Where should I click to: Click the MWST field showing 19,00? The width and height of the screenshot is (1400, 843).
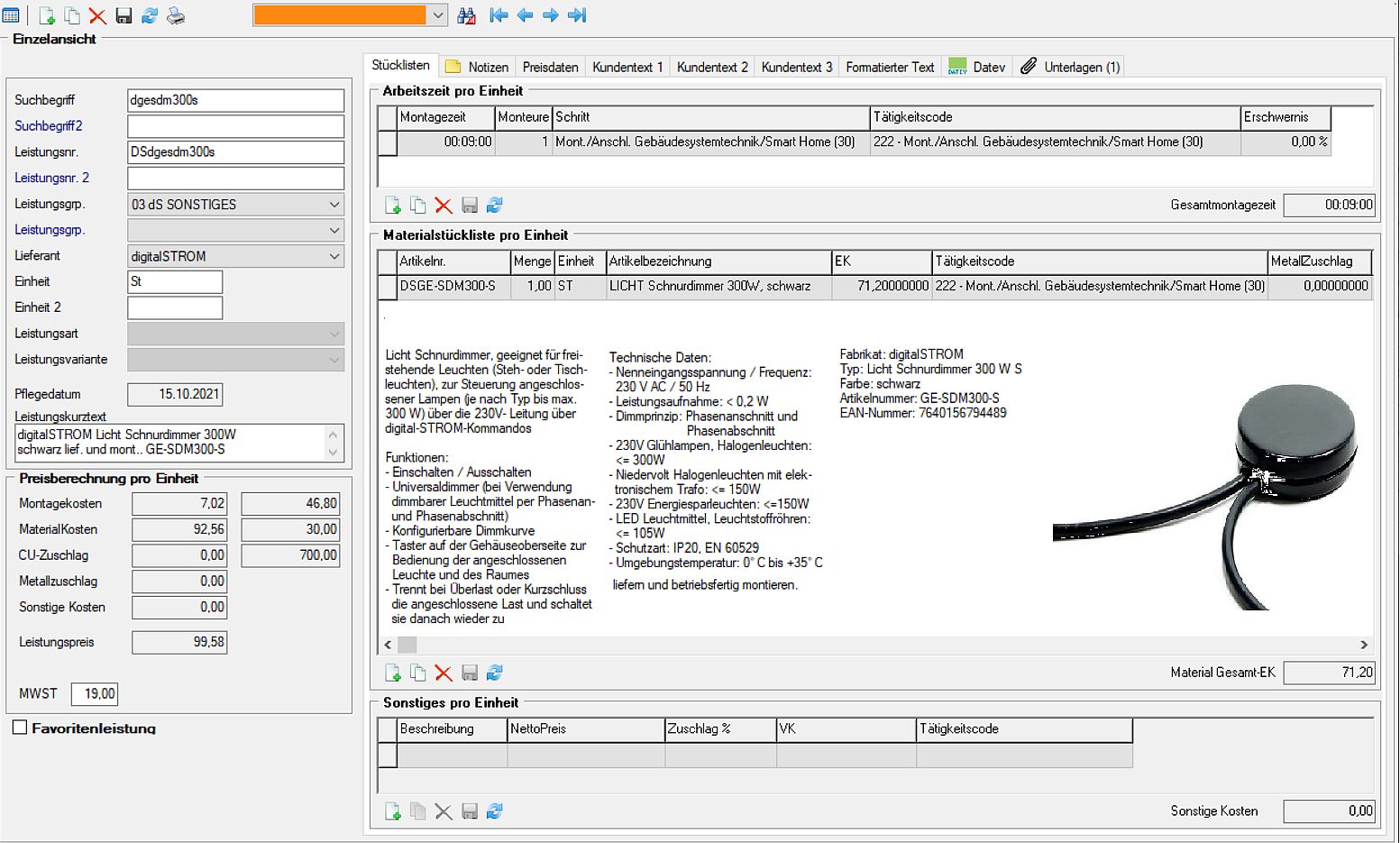(x=95, y=693)
